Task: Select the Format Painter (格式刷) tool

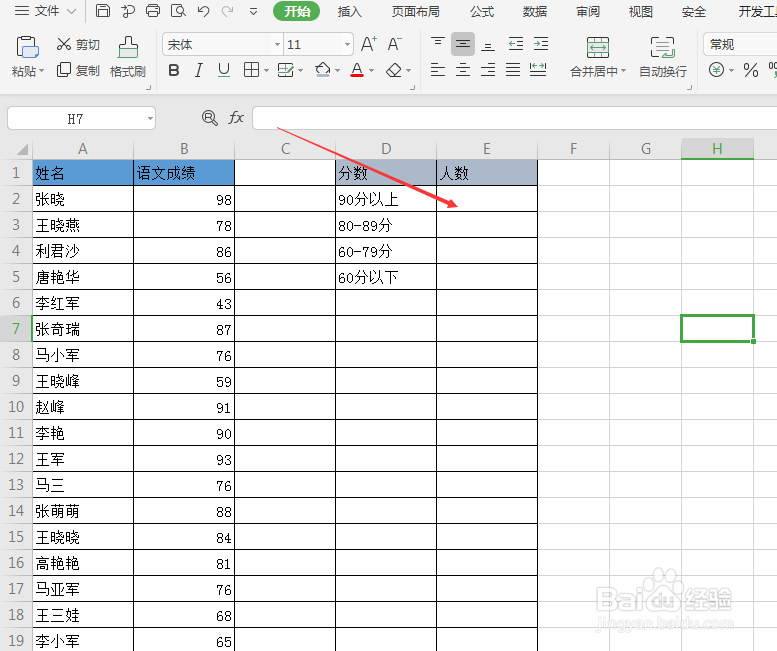Action: 128,57
